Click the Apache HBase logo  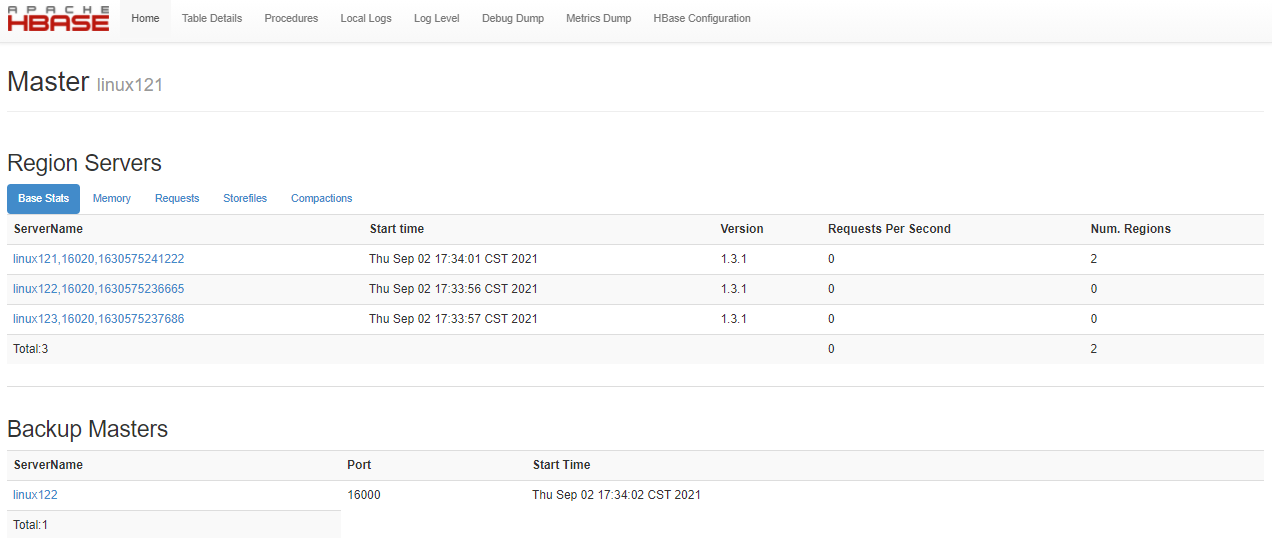(58, 19)
